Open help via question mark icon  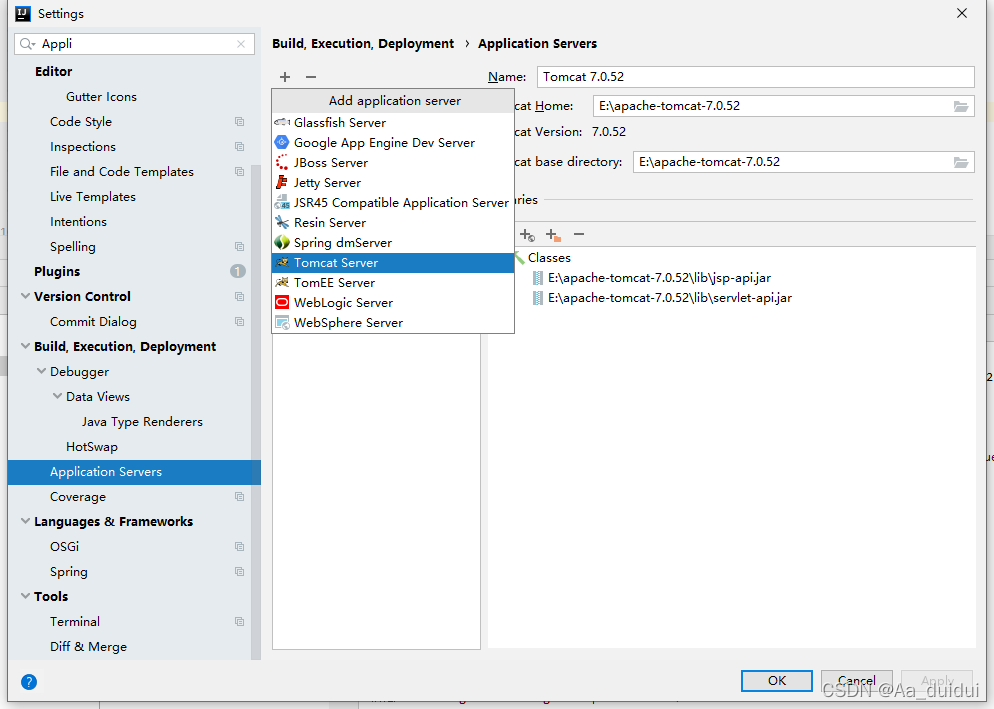pyautogui.click(x=29, y=682)
